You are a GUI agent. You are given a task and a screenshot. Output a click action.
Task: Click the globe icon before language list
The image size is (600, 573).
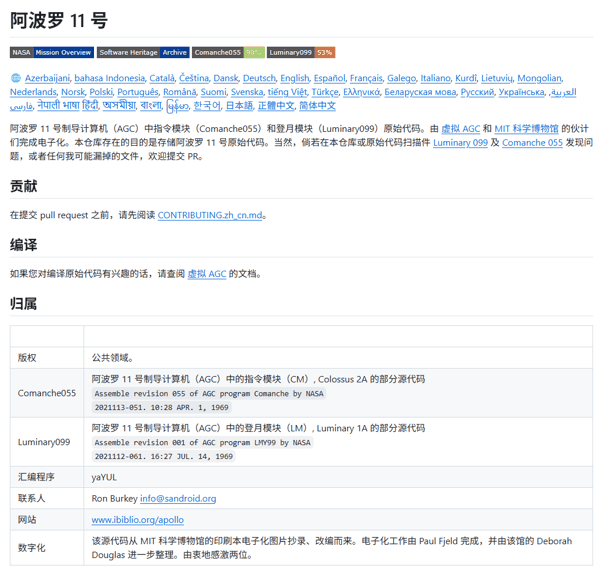click(x=15, y=79)
